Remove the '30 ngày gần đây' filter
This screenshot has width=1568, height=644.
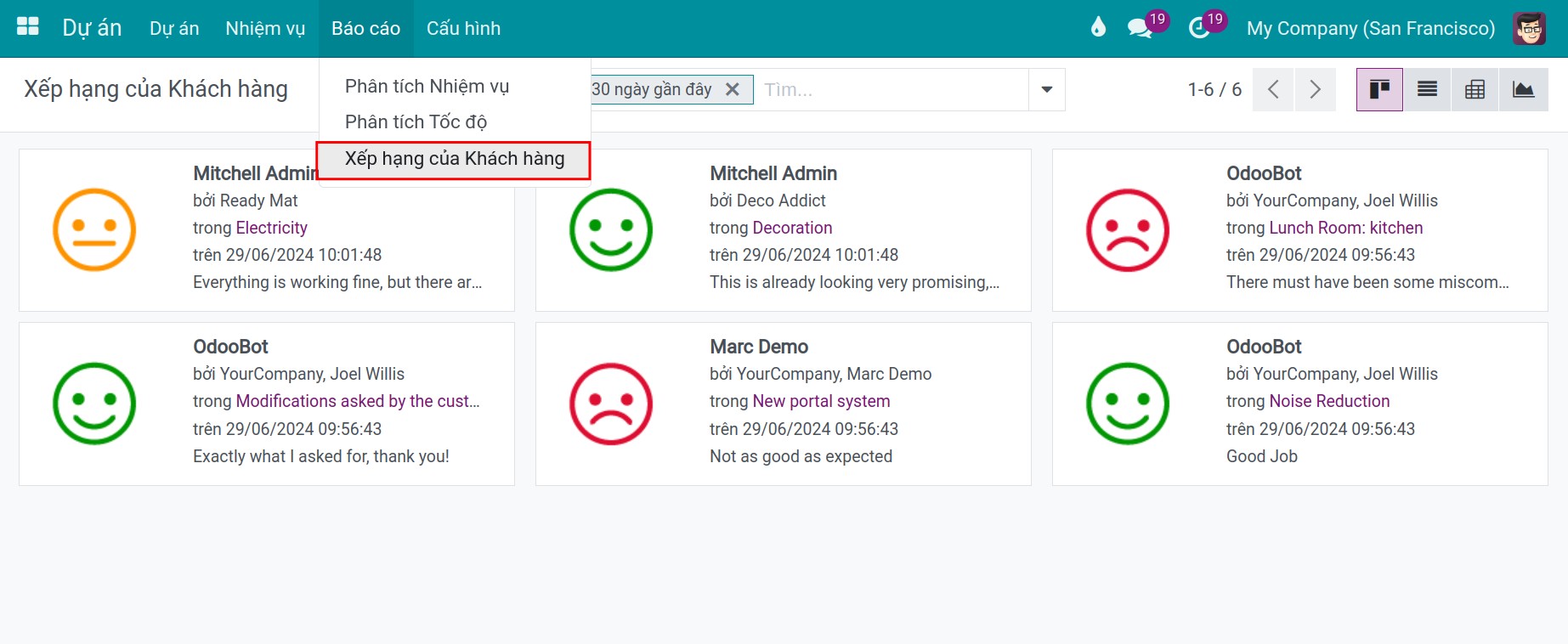733,89
